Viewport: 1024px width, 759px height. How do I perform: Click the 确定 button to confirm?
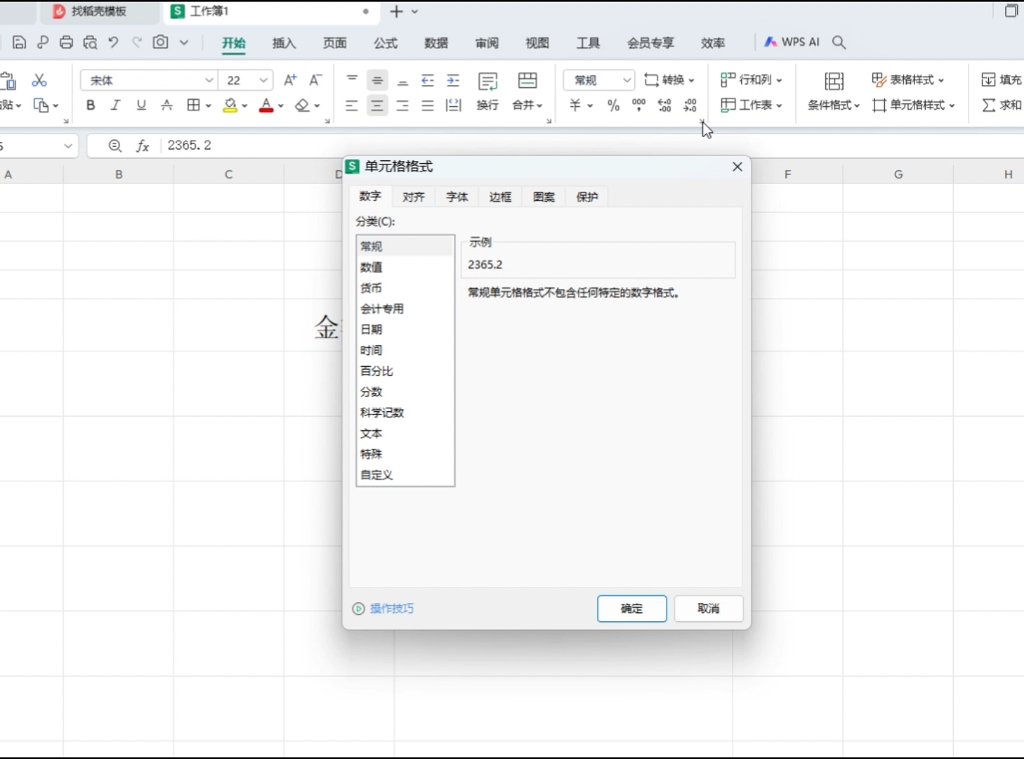[631, 608]
